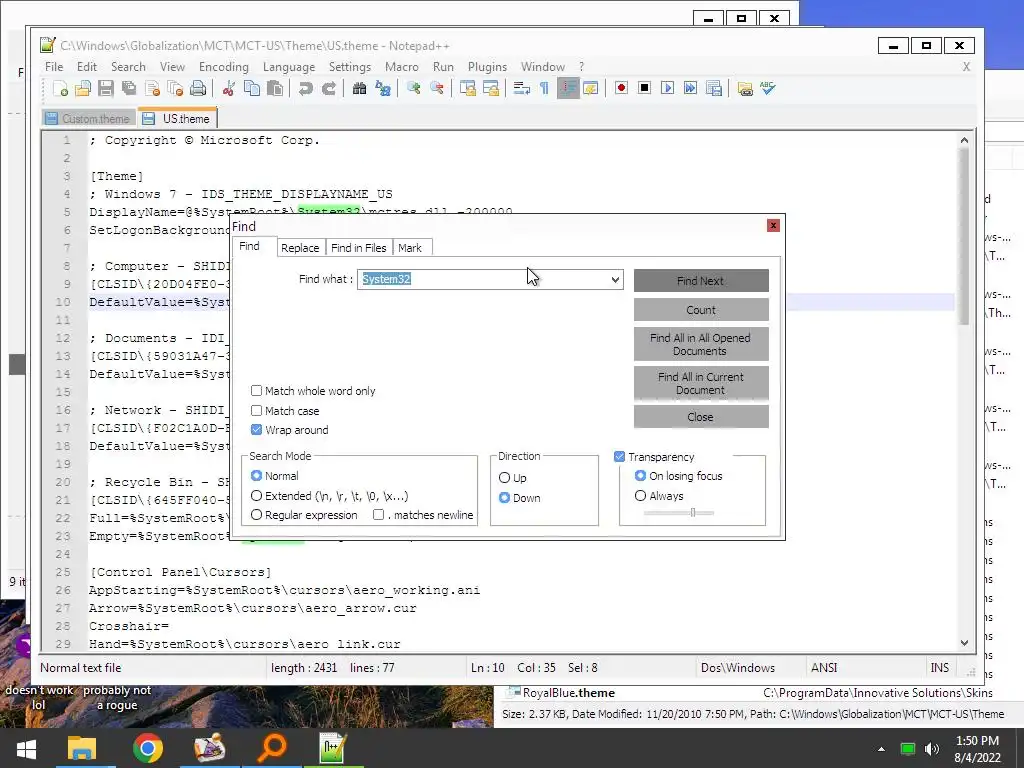Screen dimensions: 1024x768
Task: Open the Macro menu
Action: (402, 67)
